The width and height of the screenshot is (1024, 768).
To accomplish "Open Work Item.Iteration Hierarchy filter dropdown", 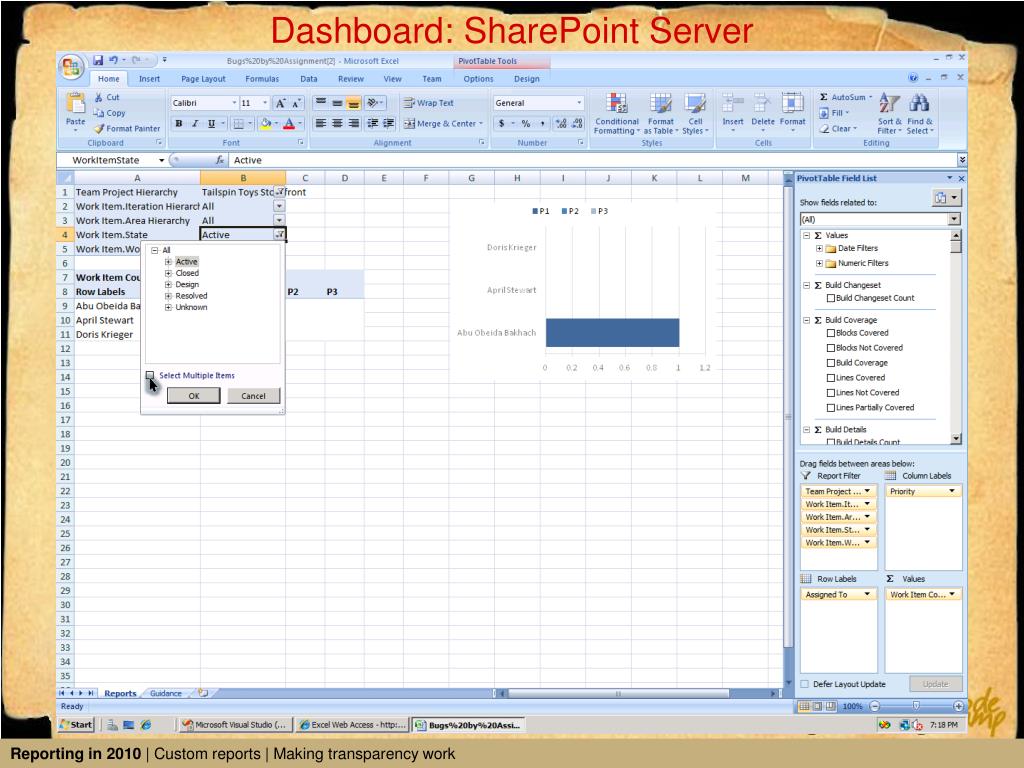I will [x=279, y=206].
